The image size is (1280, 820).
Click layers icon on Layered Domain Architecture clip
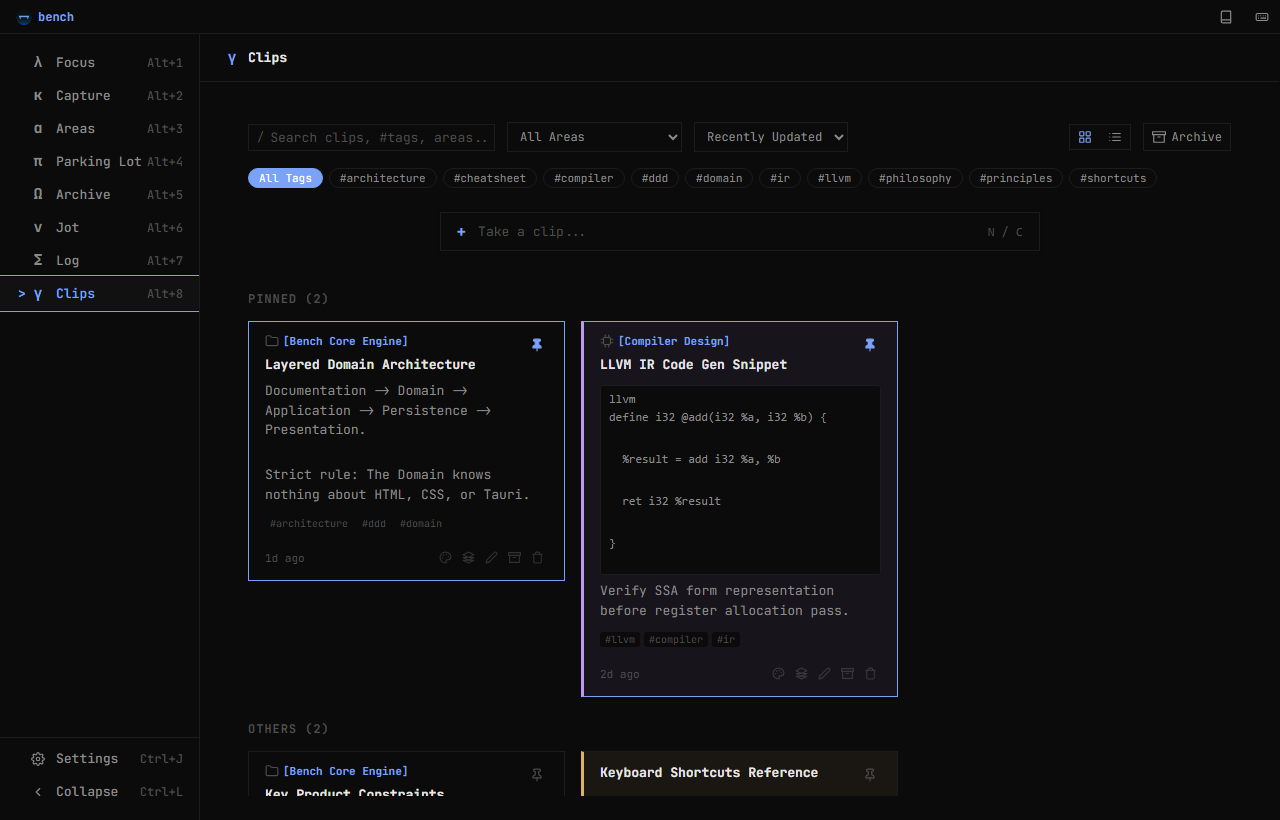468,558
